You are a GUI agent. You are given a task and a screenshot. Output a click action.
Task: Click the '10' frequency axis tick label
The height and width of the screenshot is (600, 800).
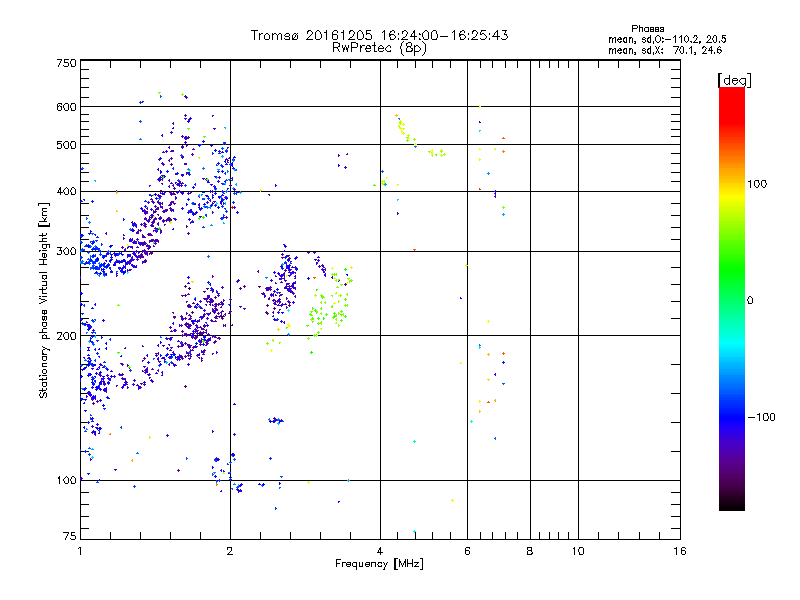(x=578, y=551)
